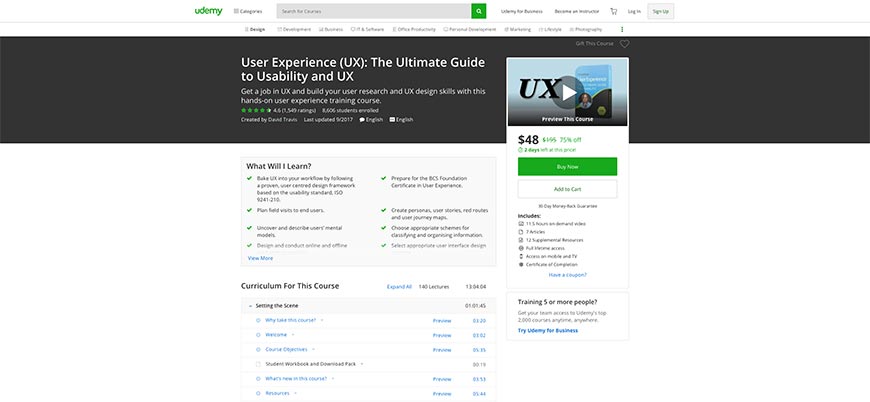Play the course preview video

pos(567,92)
